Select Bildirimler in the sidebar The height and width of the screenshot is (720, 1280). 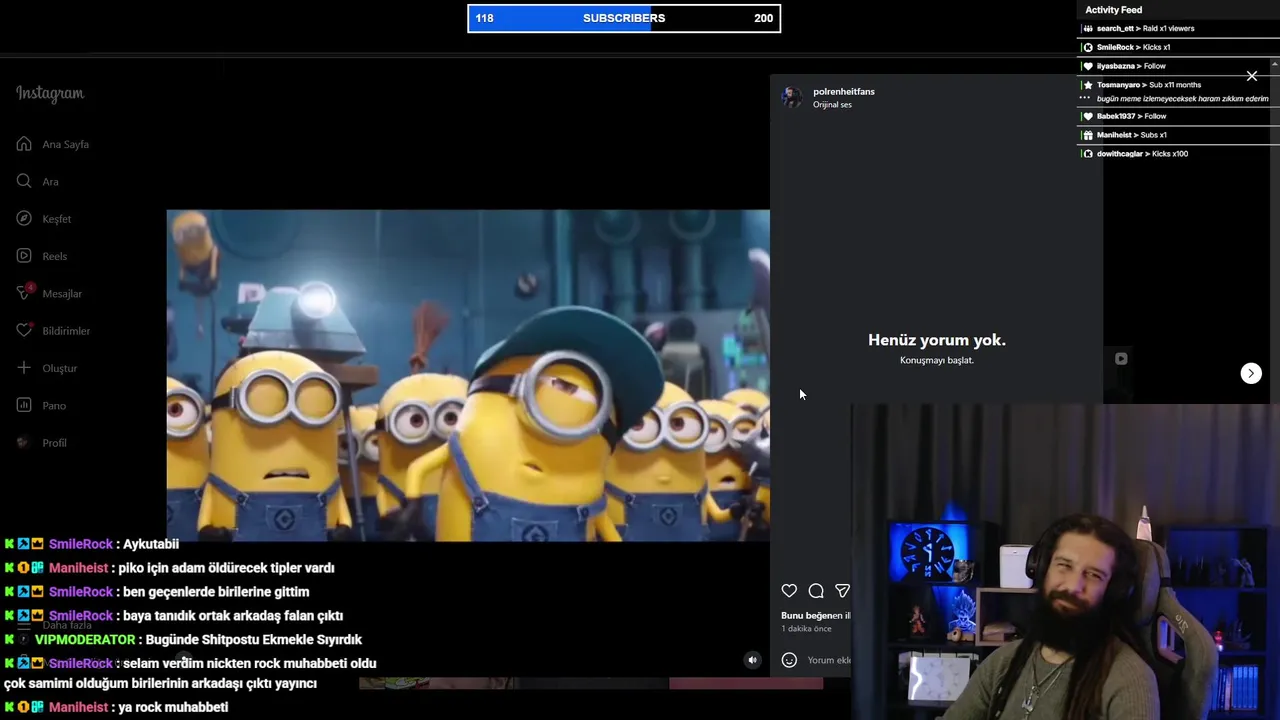click(66, 330)
